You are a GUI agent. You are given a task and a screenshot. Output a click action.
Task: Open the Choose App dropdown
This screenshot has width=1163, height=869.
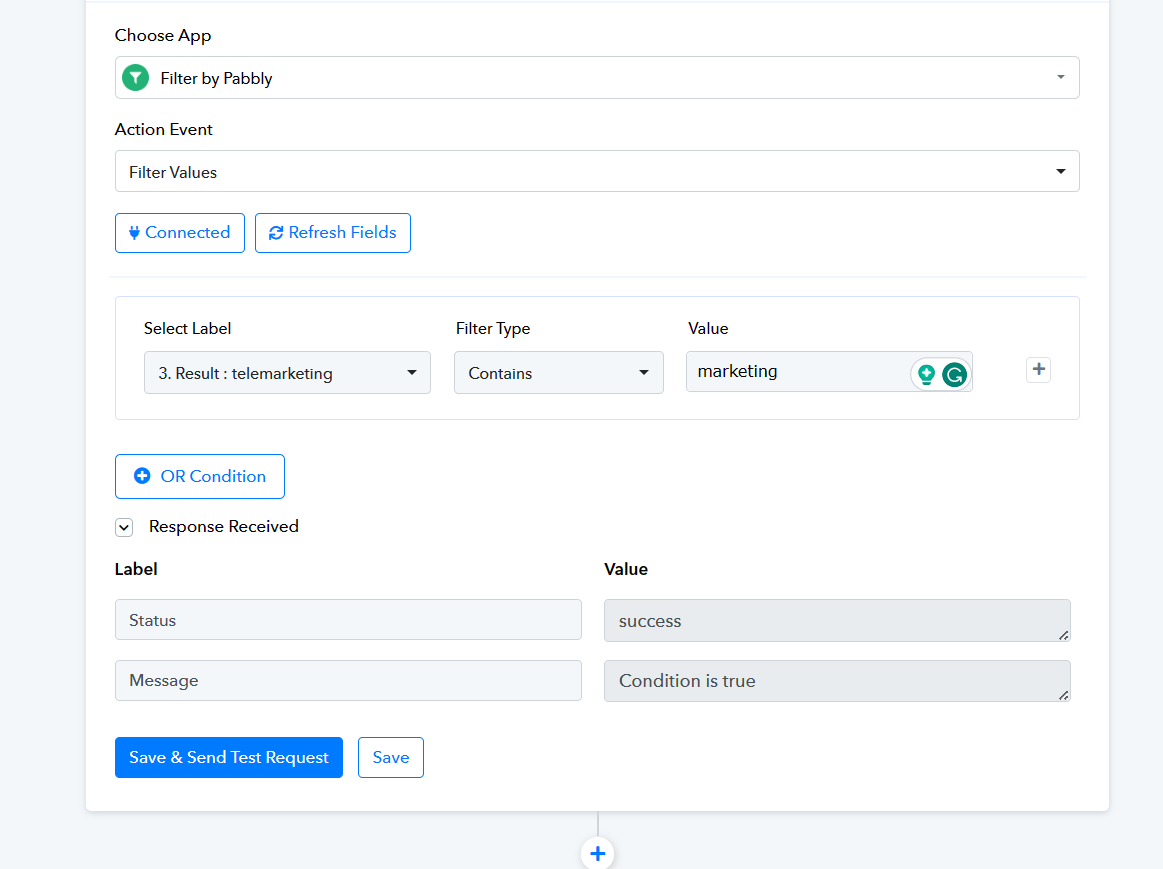(x=596, y=78)
